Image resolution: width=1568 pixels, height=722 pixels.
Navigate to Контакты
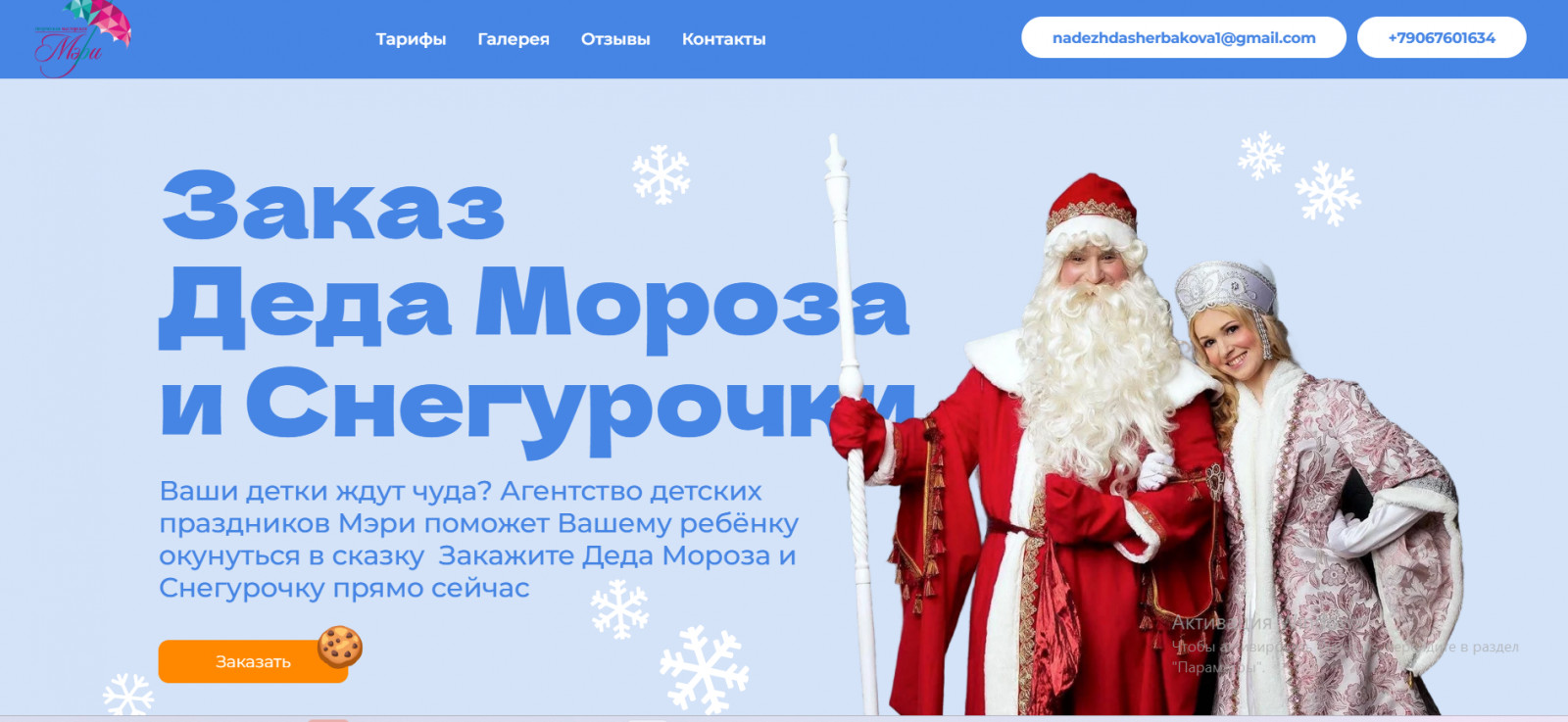[724, 39]
